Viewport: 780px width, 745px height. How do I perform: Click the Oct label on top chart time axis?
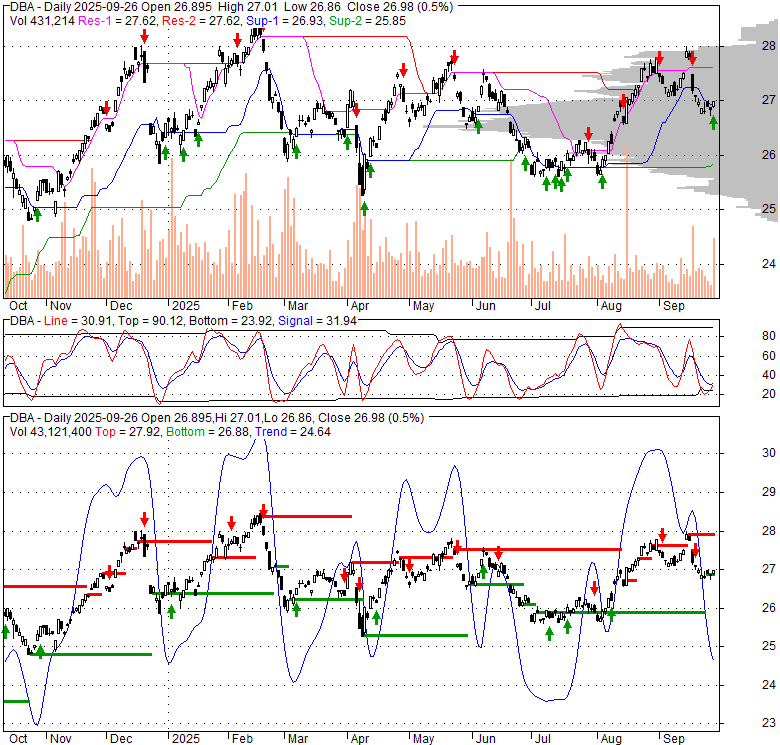(18, 306)
